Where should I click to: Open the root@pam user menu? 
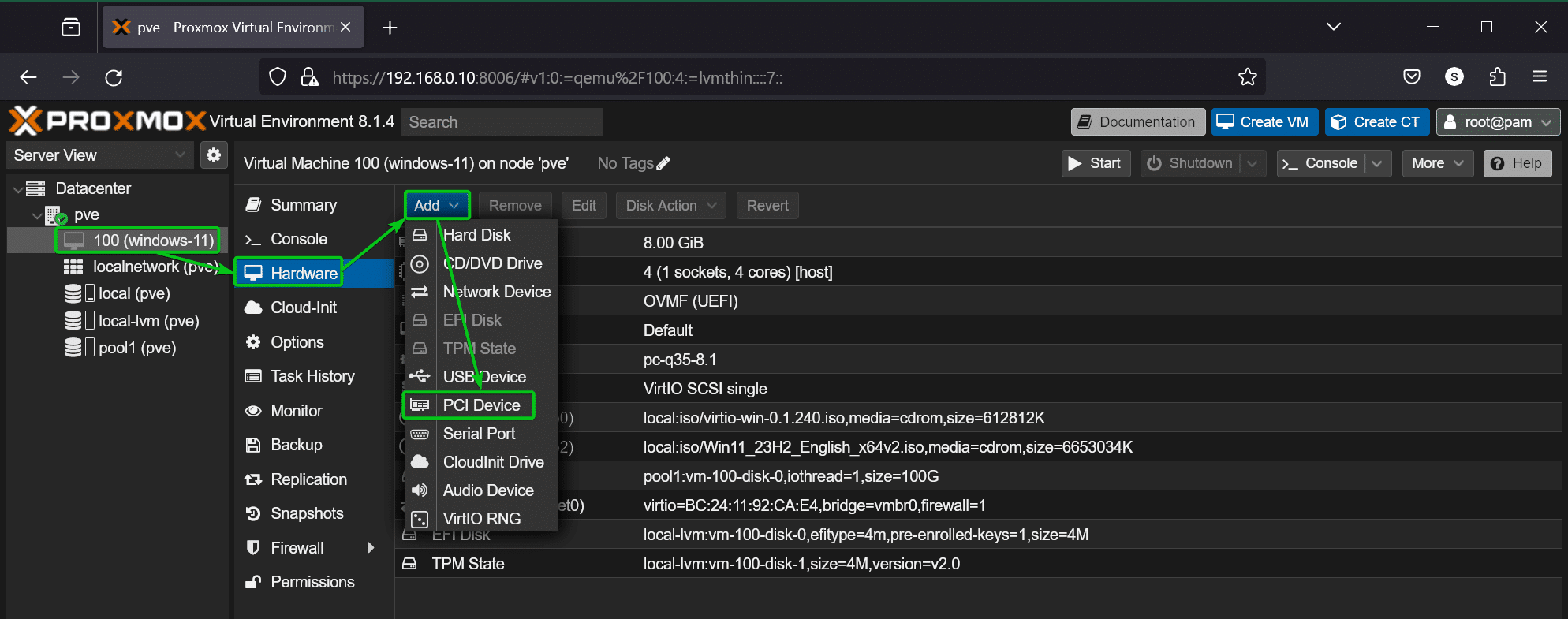[x=1498, y=122]
